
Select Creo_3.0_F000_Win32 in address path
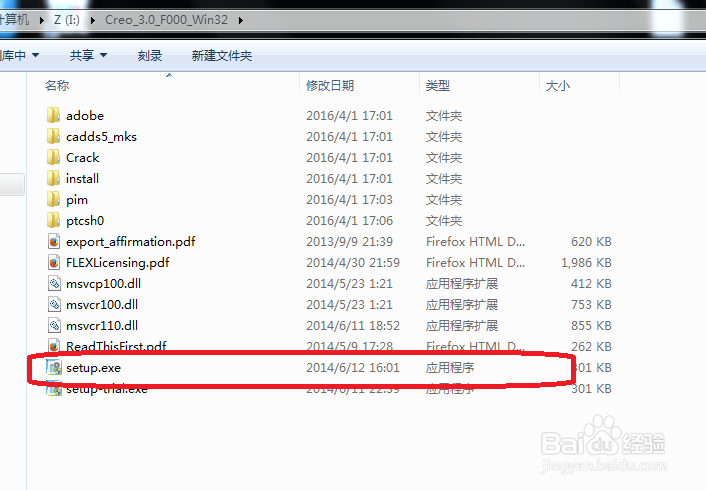point(166,20)
